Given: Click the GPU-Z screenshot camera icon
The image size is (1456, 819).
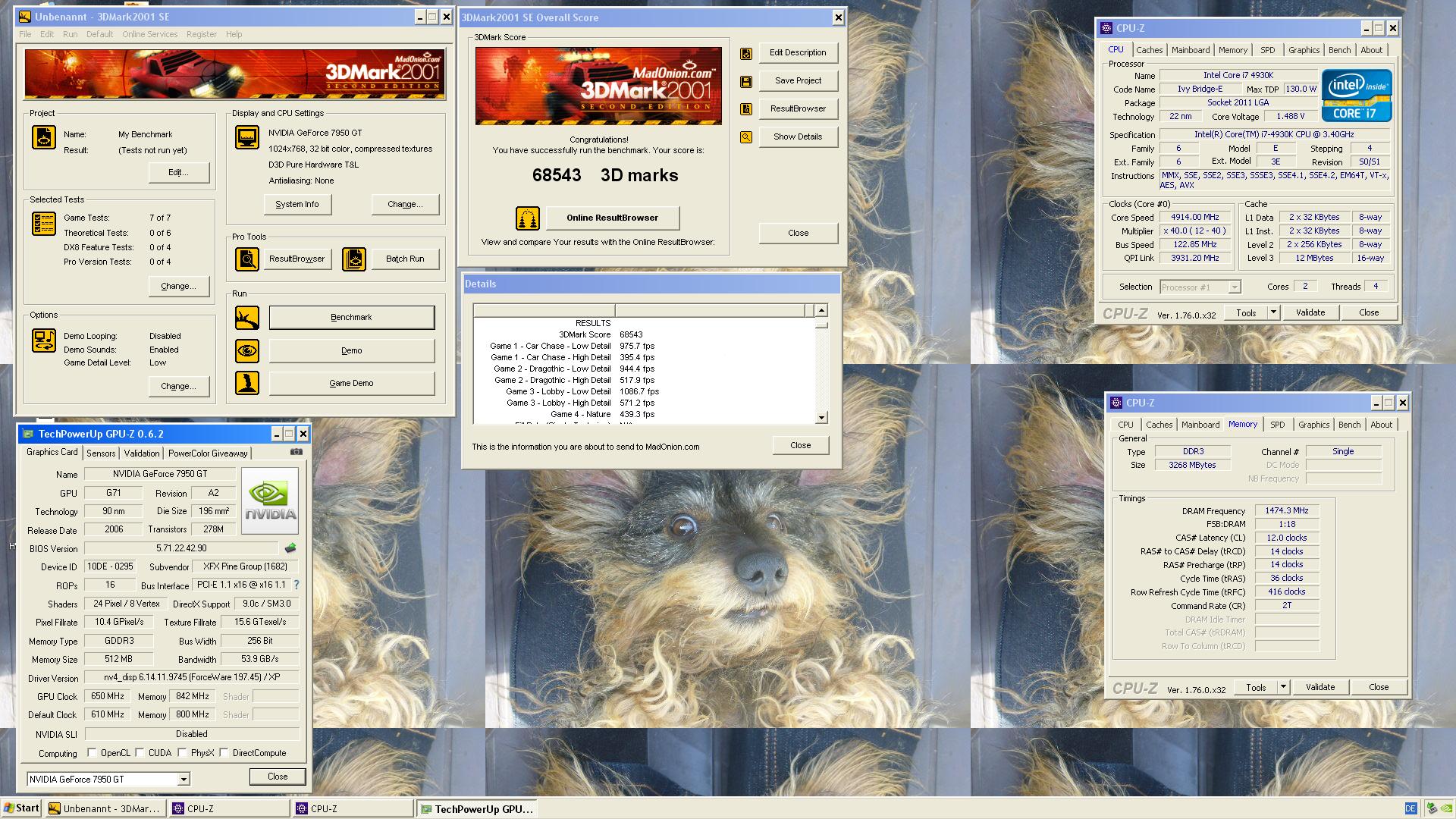Looking at the screenshot, I should click(x=297, y=452).
